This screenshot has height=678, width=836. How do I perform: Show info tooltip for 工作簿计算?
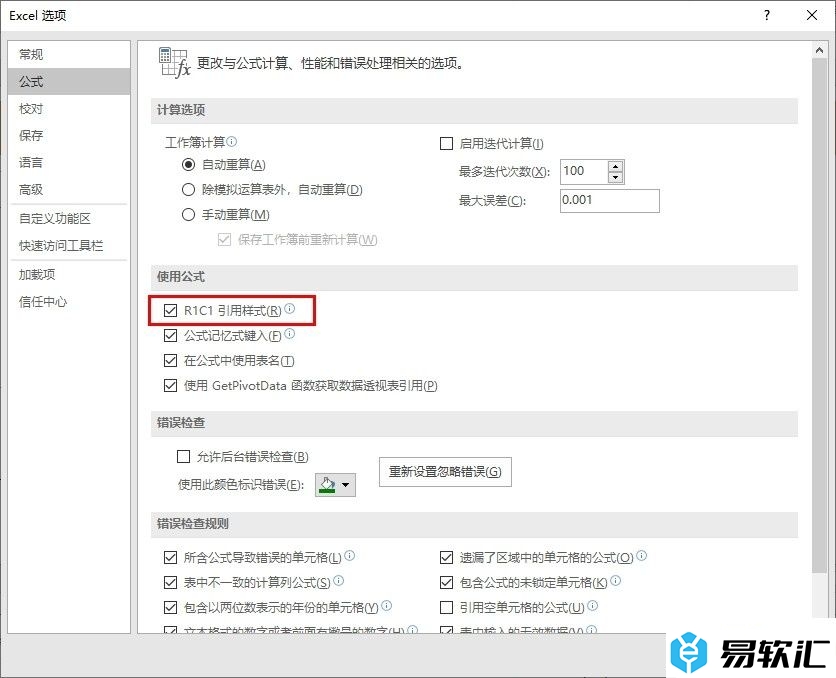231,141
